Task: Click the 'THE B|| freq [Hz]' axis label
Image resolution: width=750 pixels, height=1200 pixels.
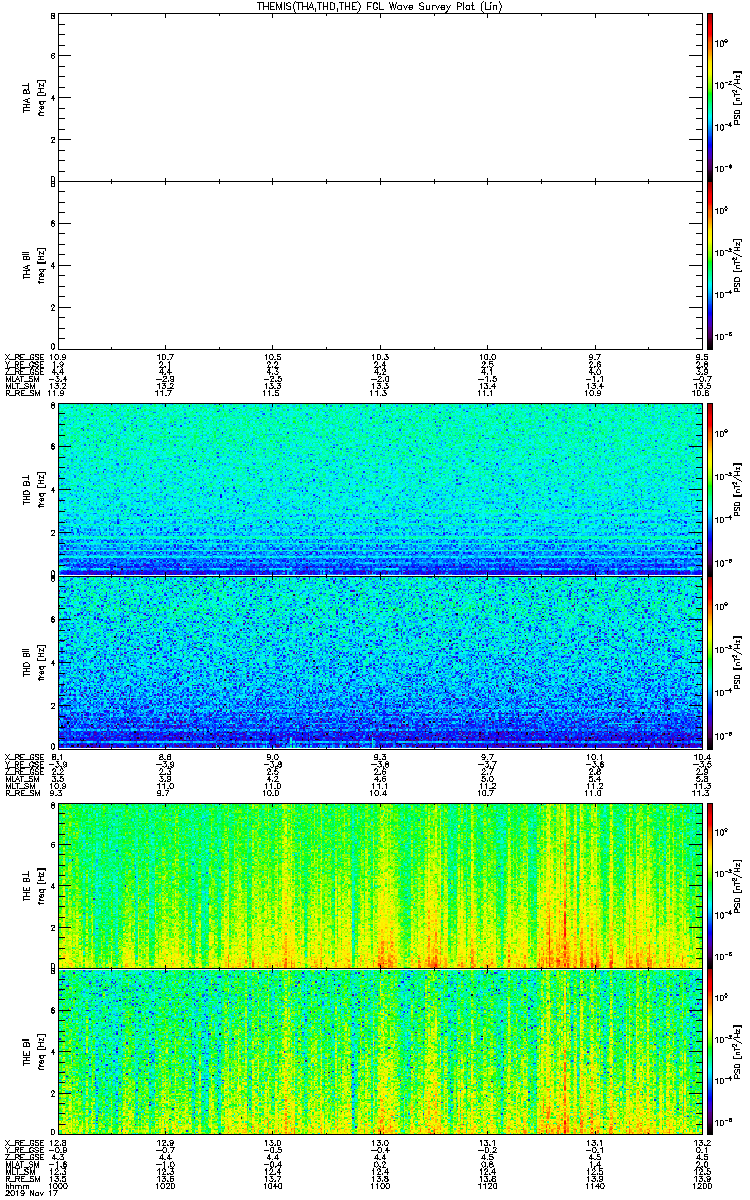Action: (33, 1052)
